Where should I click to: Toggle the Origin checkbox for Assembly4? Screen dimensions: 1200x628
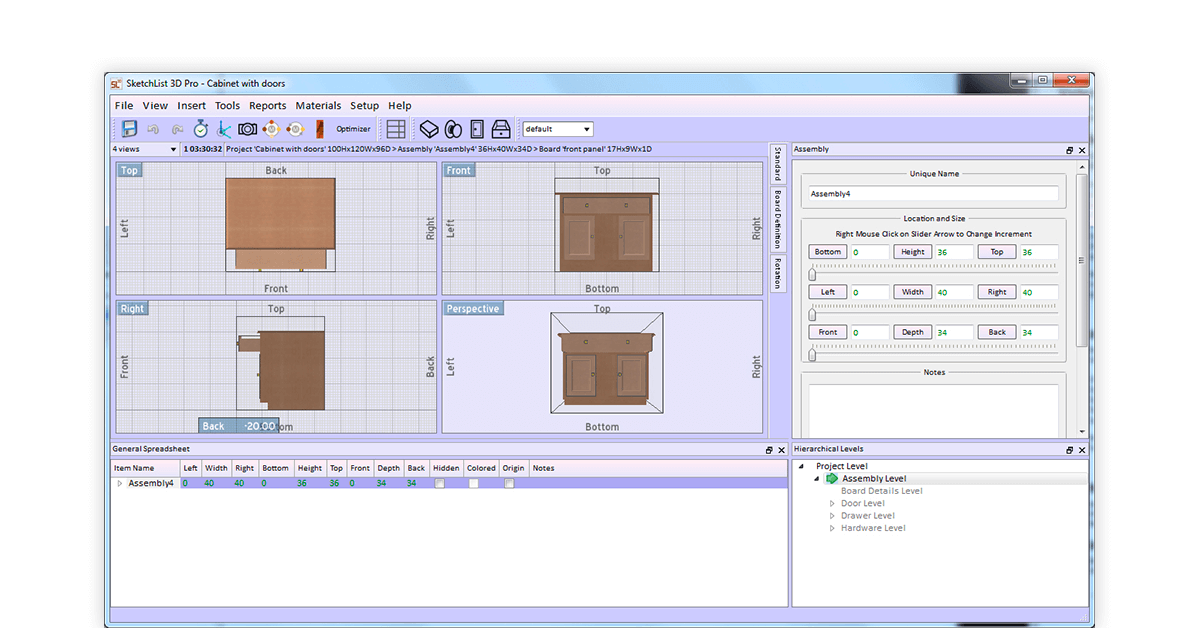[509, 483]
